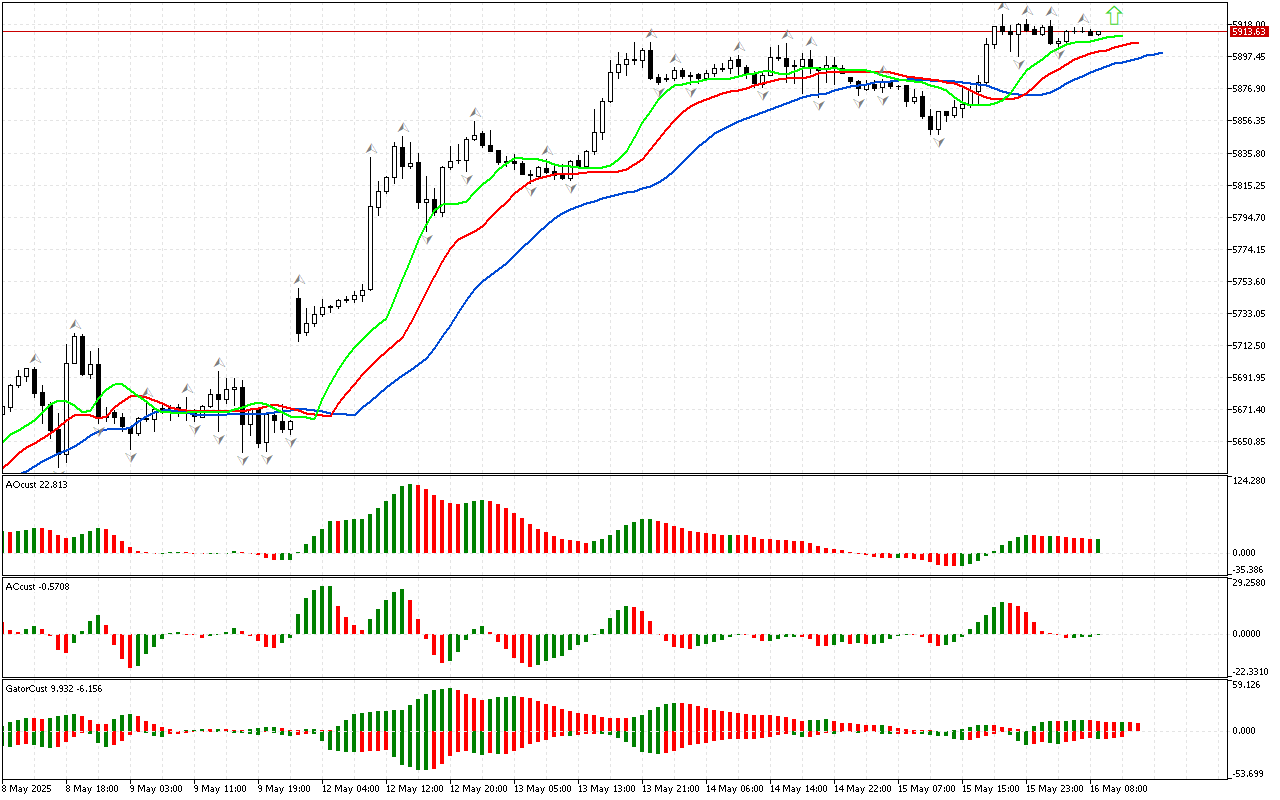Select the blue Alligator jaw line's right end
The width and height of the screenshot is (1280, 800).
(x=1158, y=53)
